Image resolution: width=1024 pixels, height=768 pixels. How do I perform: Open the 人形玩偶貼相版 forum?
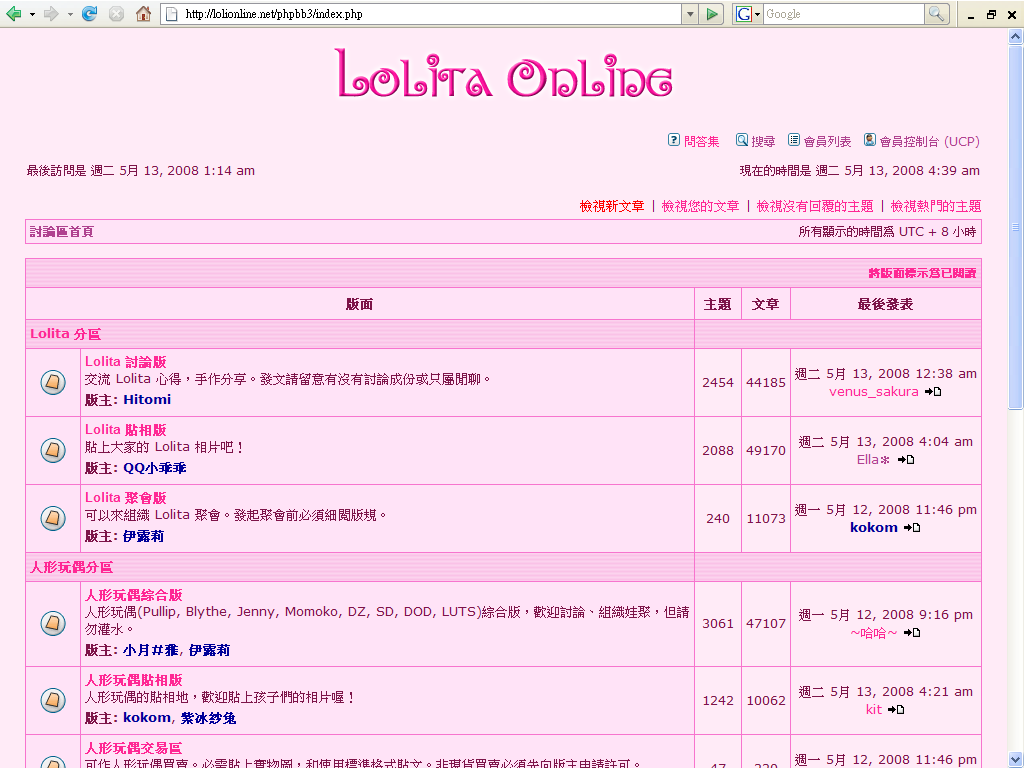click(133, 680)
